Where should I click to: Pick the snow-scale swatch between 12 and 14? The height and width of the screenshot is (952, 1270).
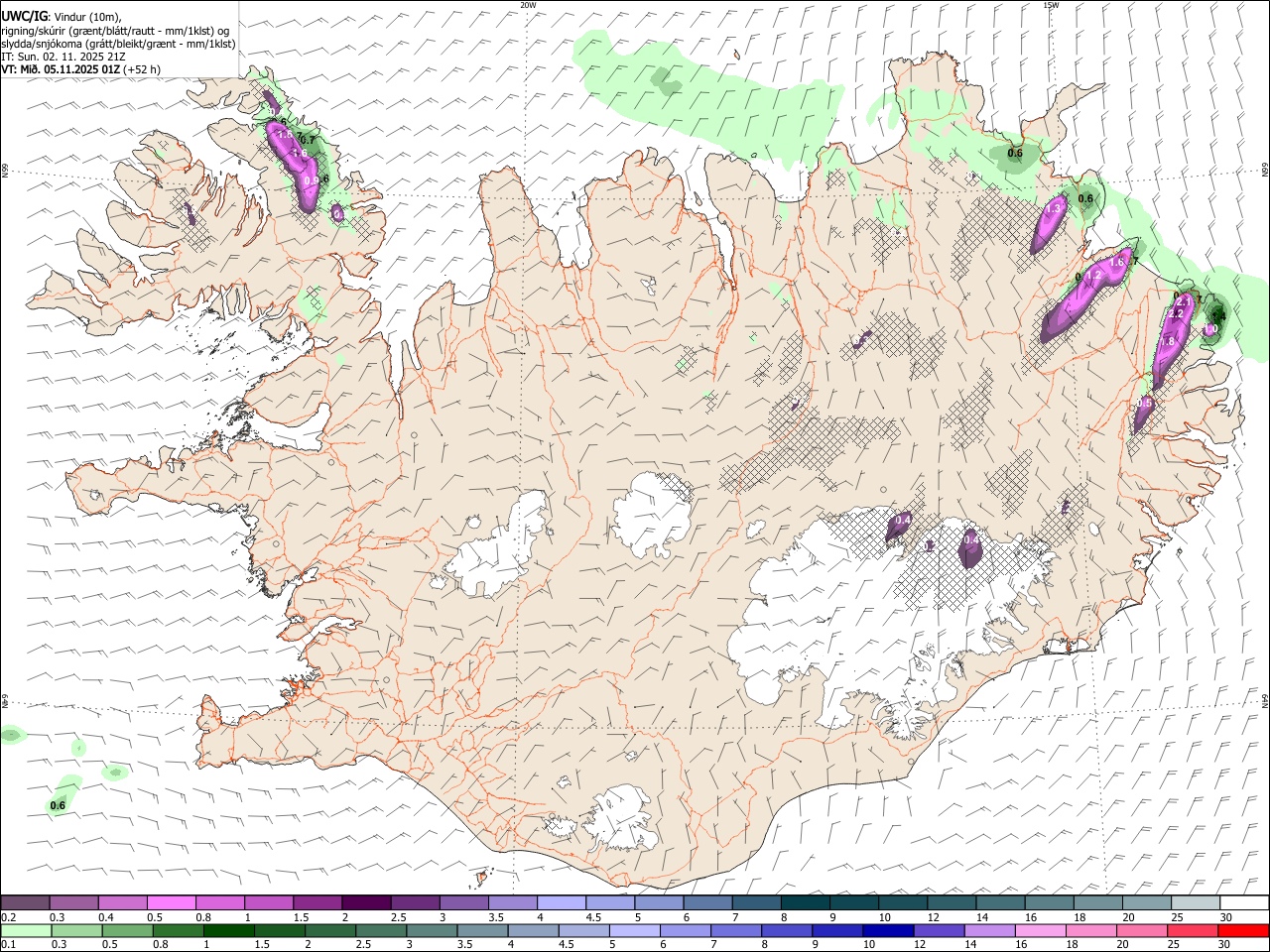click(x=952, y=902)
